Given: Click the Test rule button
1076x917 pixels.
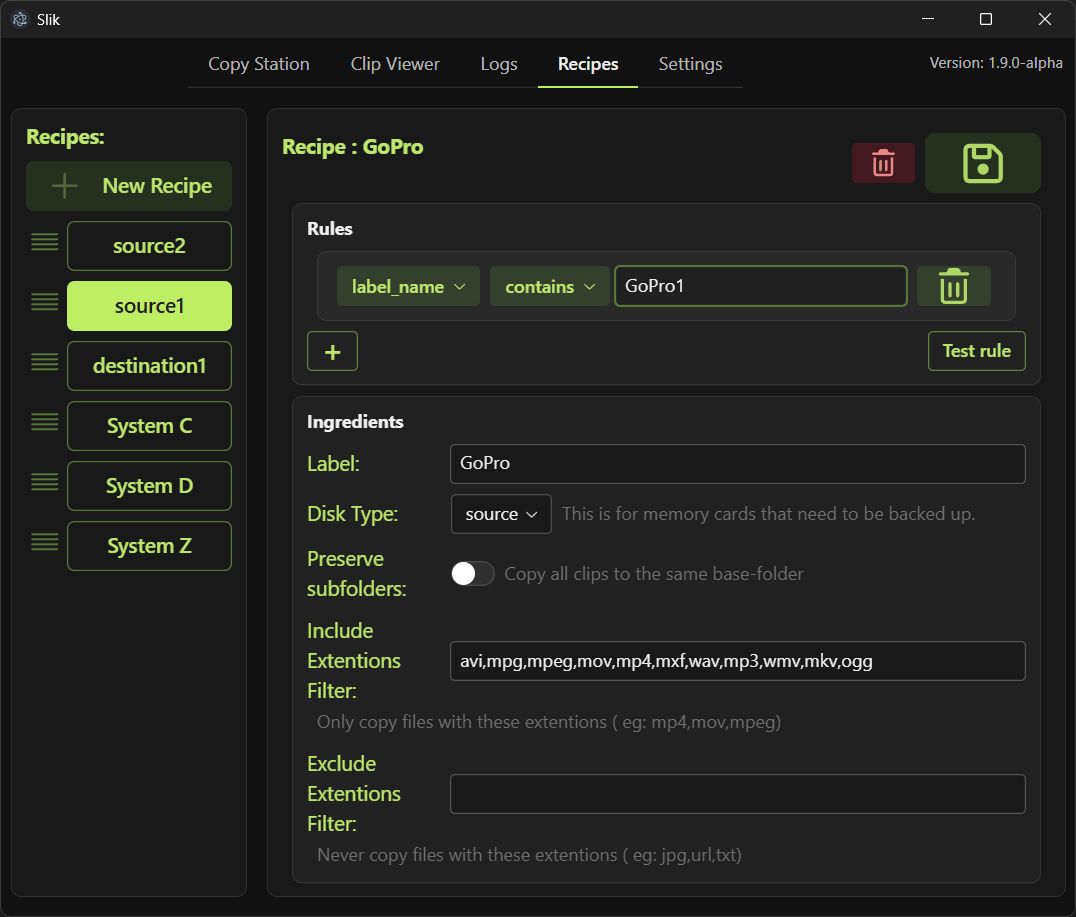Looking at the screenshot, I should pos(976,351).
